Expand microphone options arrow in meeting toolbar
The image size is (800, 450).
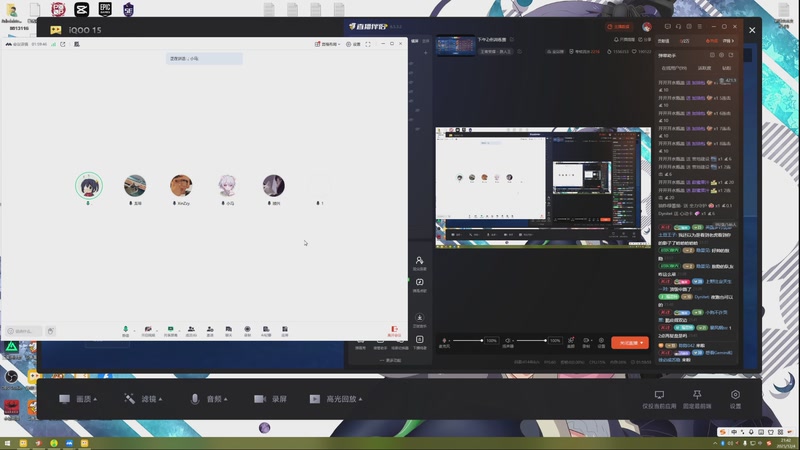click(x=134, y=331)
